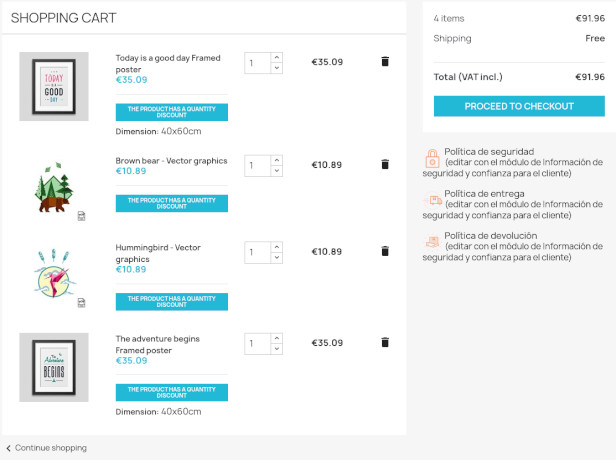The image size is (616, 460).
Task: Click the return policy box icon
Action: [x=433, y=242]
